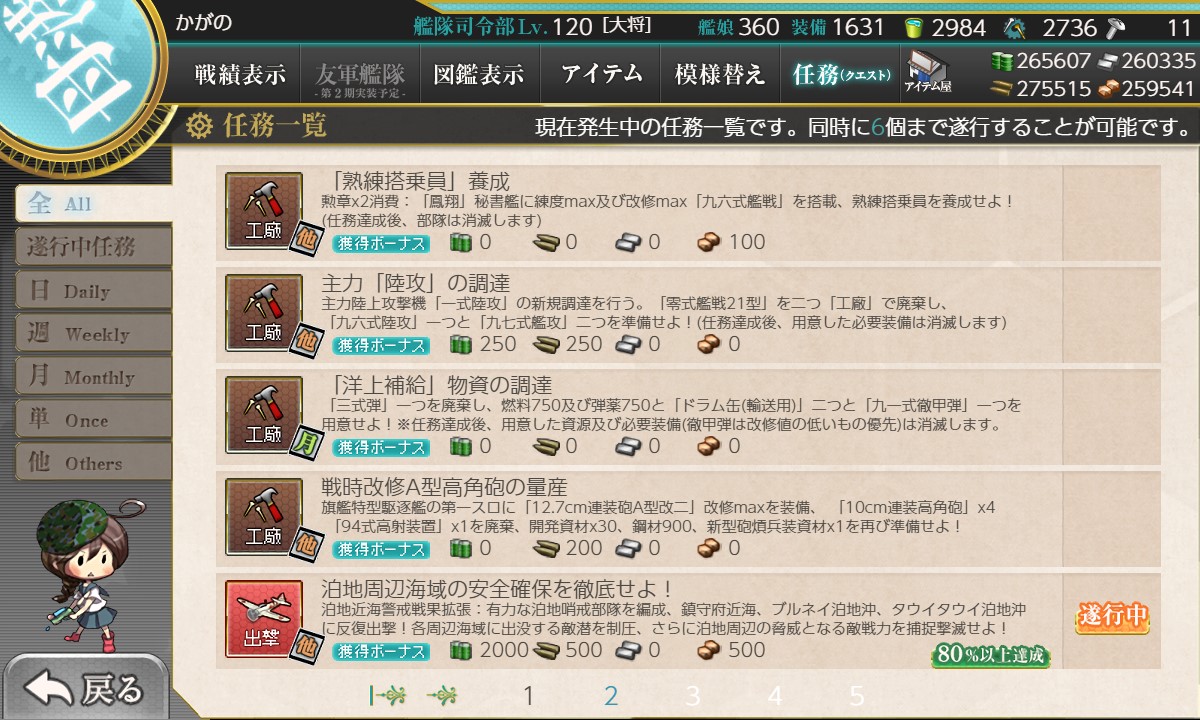Go to previous page arrow icon
Image resolution: width=1200 pixels, height=720 pixels.
coord(443,695)
